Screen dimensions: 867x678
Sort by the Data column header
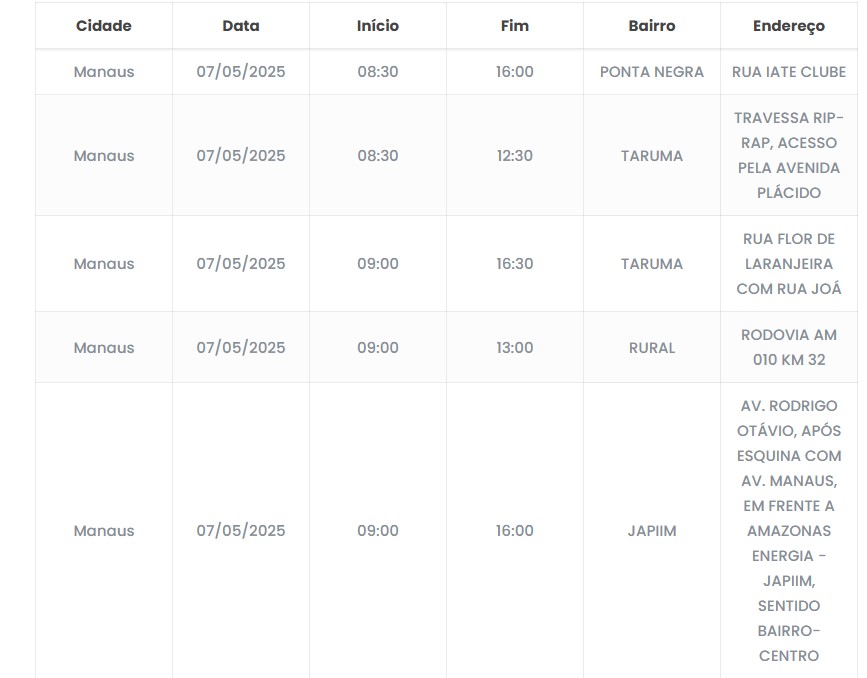click(240, 26)
